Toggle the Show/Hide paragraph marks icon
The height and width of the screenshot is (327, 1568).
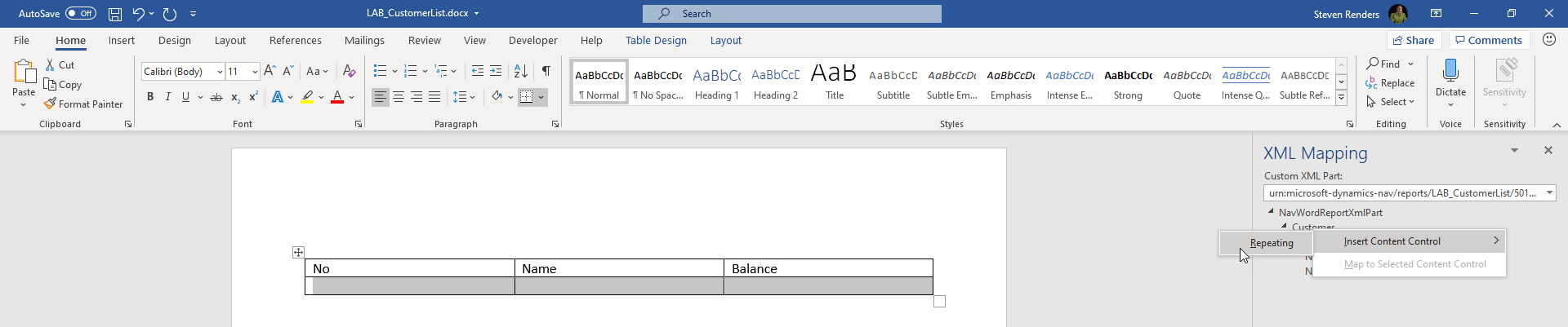tap(546, 72)
